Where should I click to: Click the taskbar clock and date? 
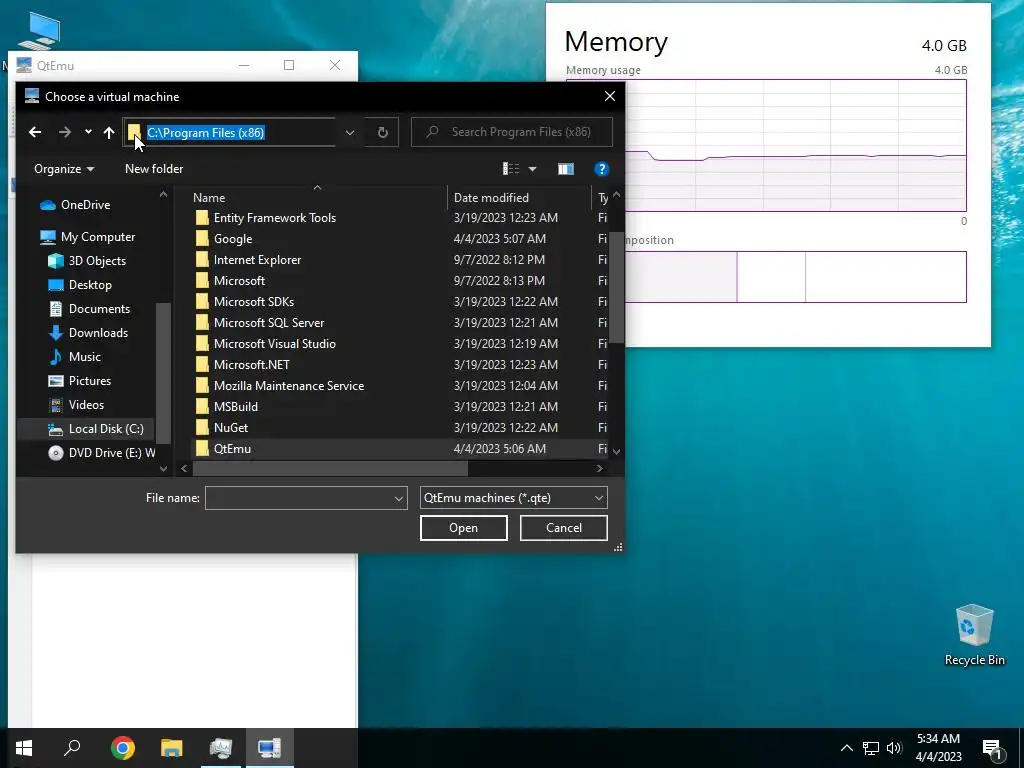coord(938,748)
